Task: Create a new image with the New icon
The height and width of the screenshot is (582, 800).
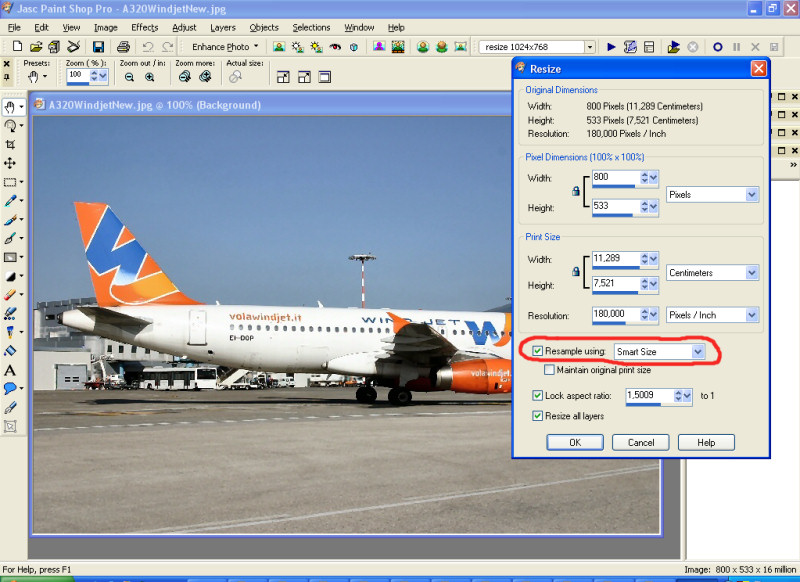Action: click(17, 47)
